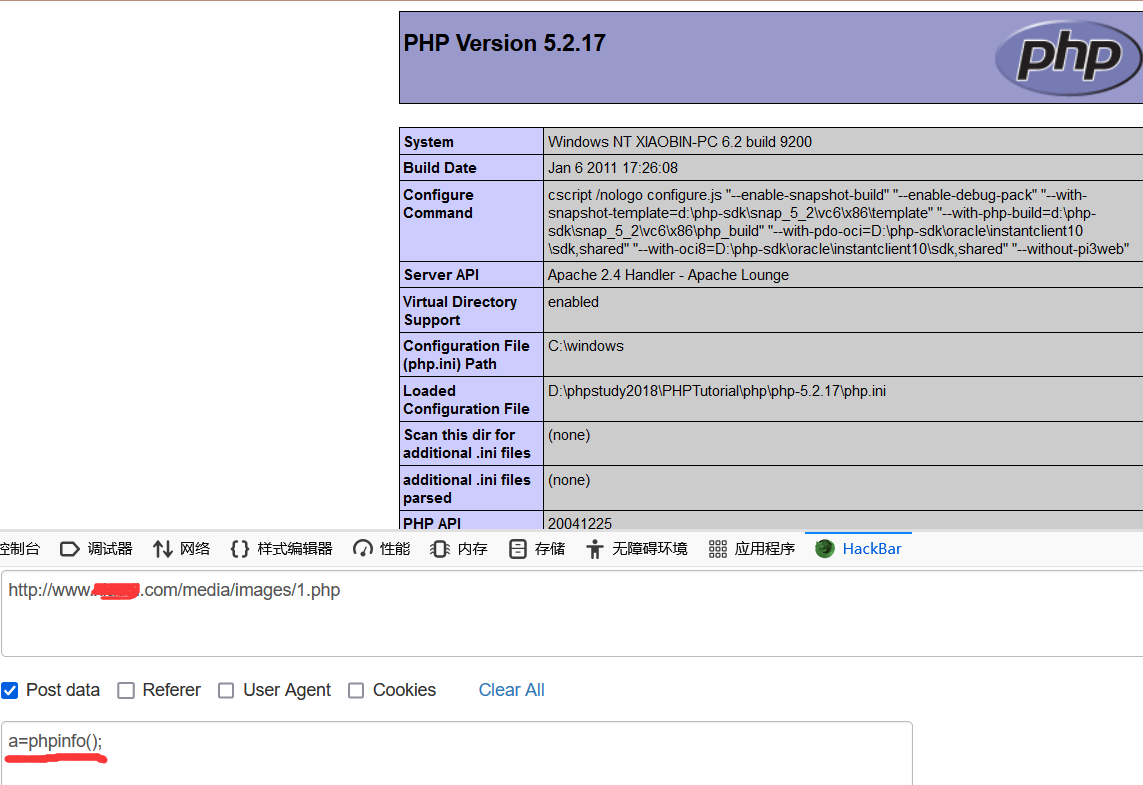The height and width of the screenshot is (785, 1143).
Task: Click the 无障碍环境 tab label
Action: [x=649, y=549]
